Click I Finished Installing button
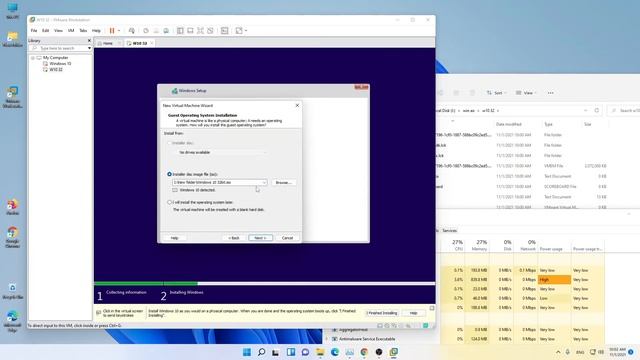 click(x=382, y=313)
